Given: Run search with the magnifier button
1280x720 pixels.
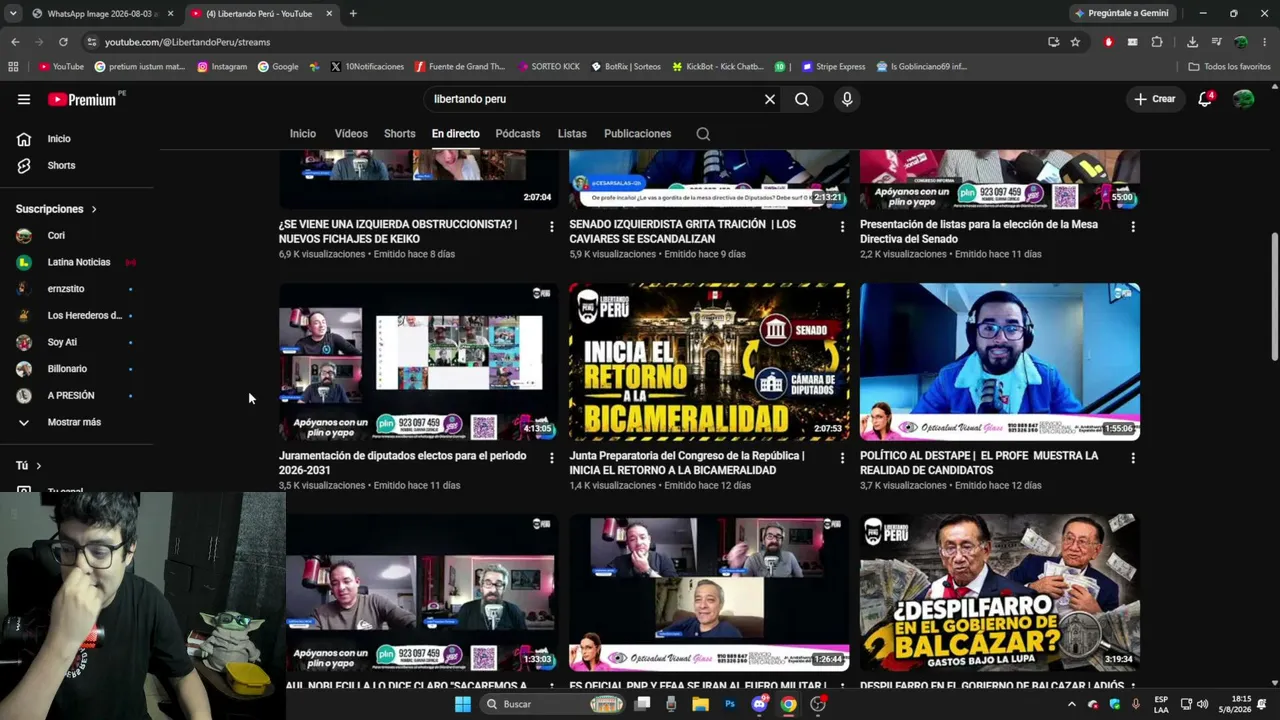Looking at the screenshot, I should tap(802, 99).
